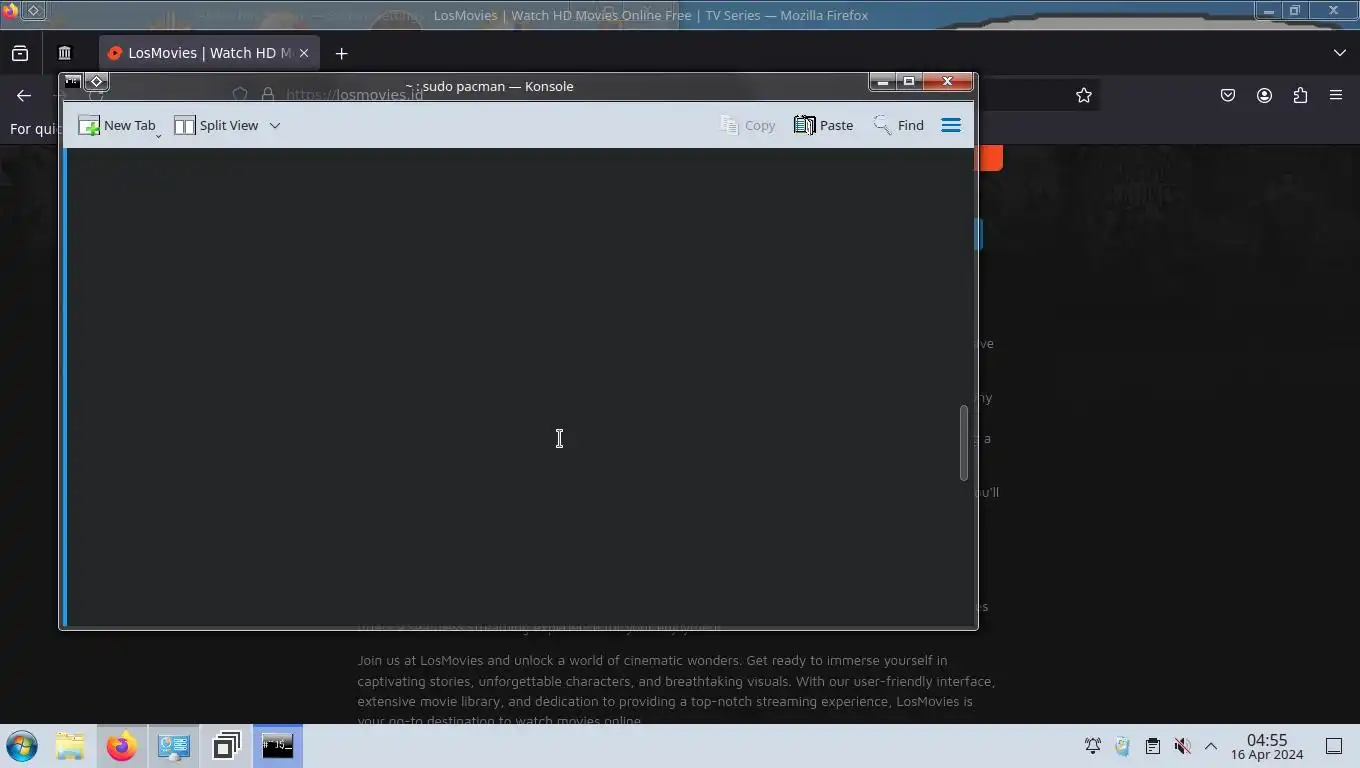
Task: Click window switcher icon in taskbar
Action: click(x=226, y=746)
